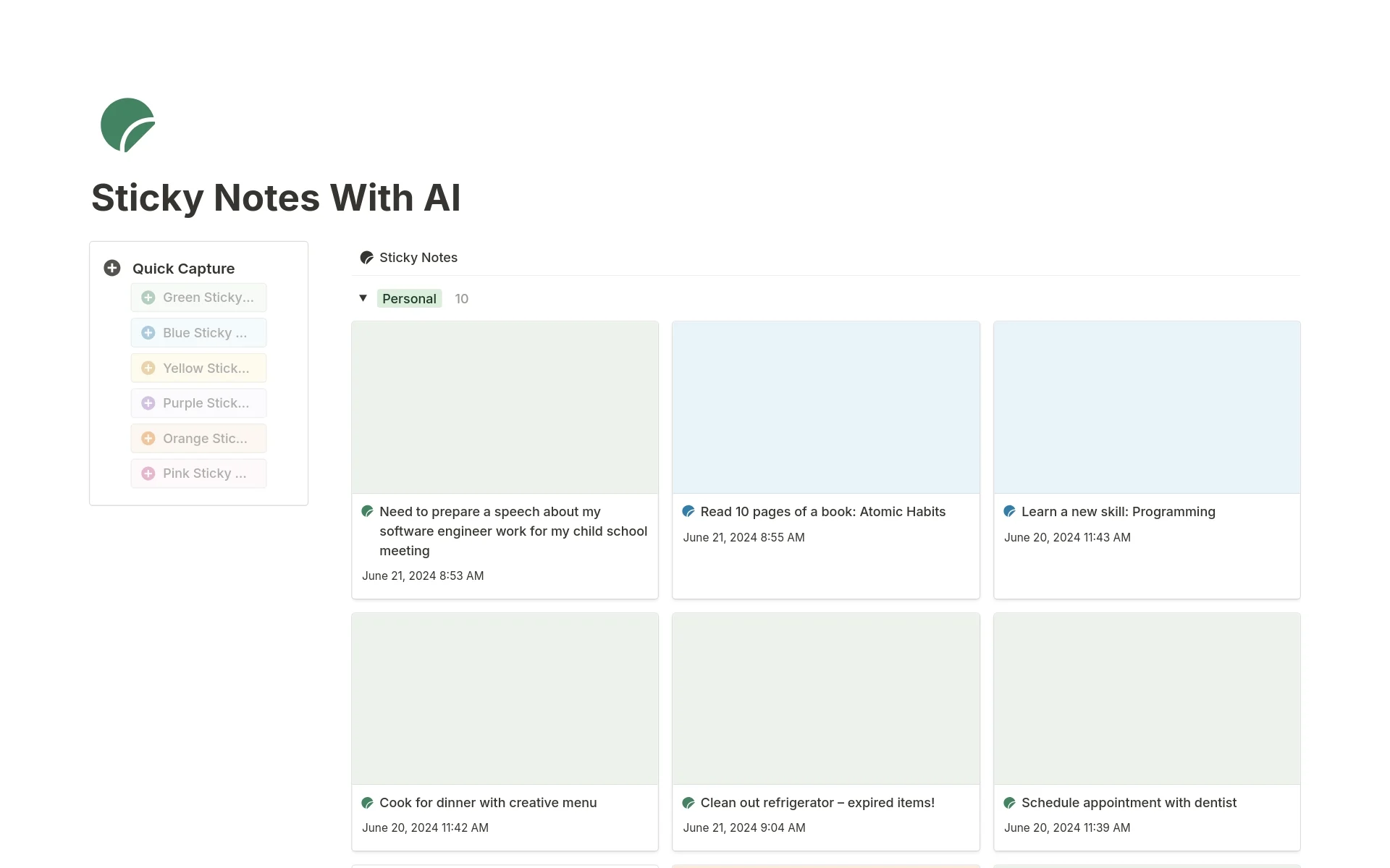Add a Purple Sticky note
The width and height of the screenshot is (1390, 868).
(198, 403)
